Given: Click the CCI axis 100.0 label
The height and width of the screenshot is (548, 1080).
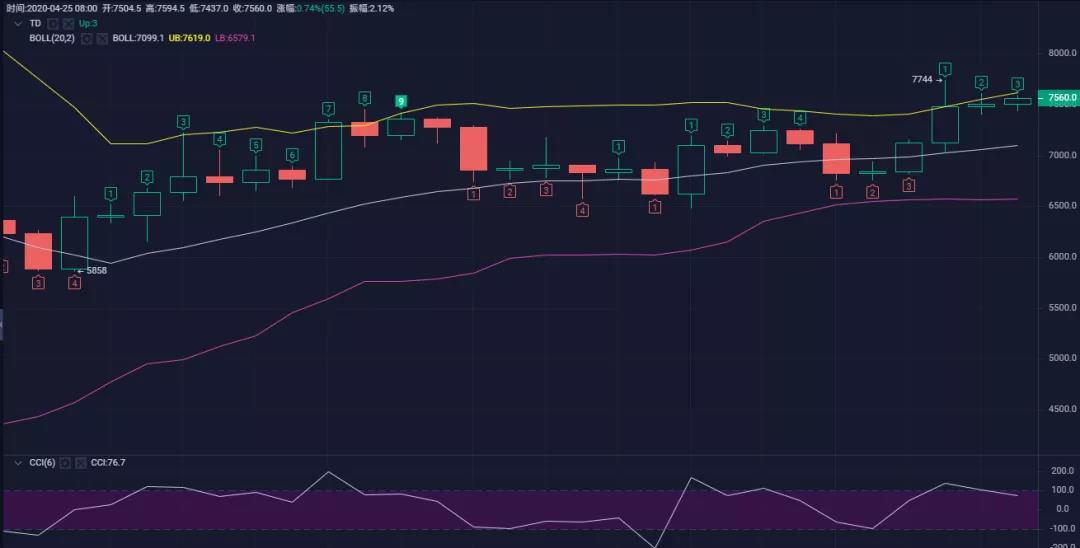Looking at the screenshot, I should 1063,490.
